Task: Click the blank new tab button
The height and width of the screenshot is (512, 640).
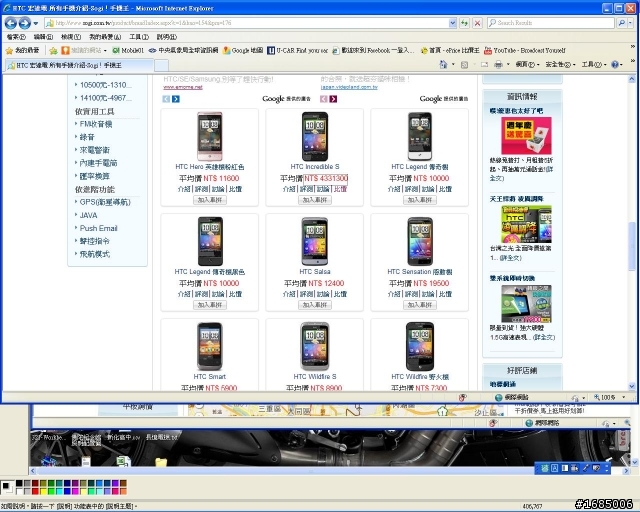Action: tap(162, 65)
